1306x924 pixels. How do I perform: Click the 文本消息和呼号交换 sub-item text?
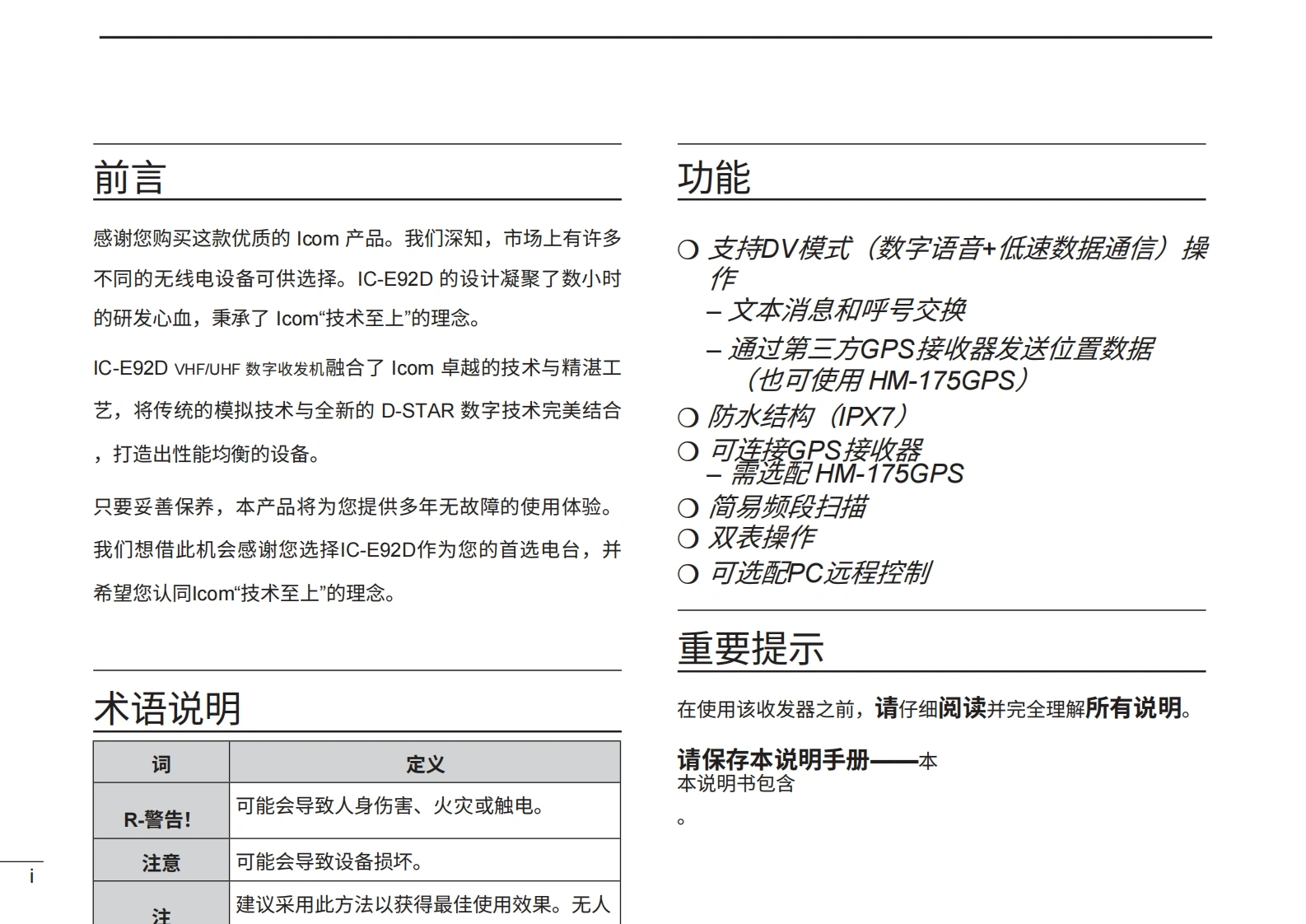point(846,310)
